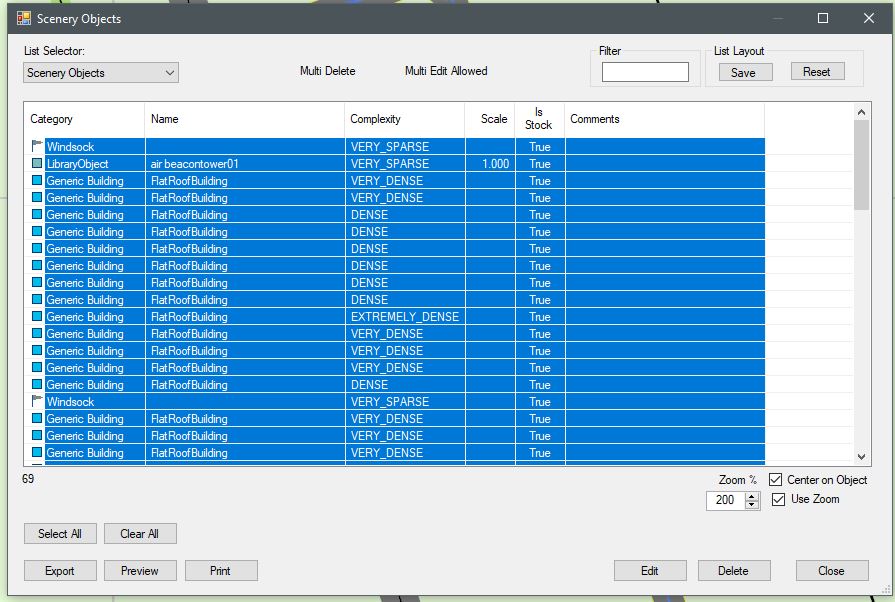The image size is (895, 602).
Task: Click the Zoom % value field
Action: (x=725, y=500)
